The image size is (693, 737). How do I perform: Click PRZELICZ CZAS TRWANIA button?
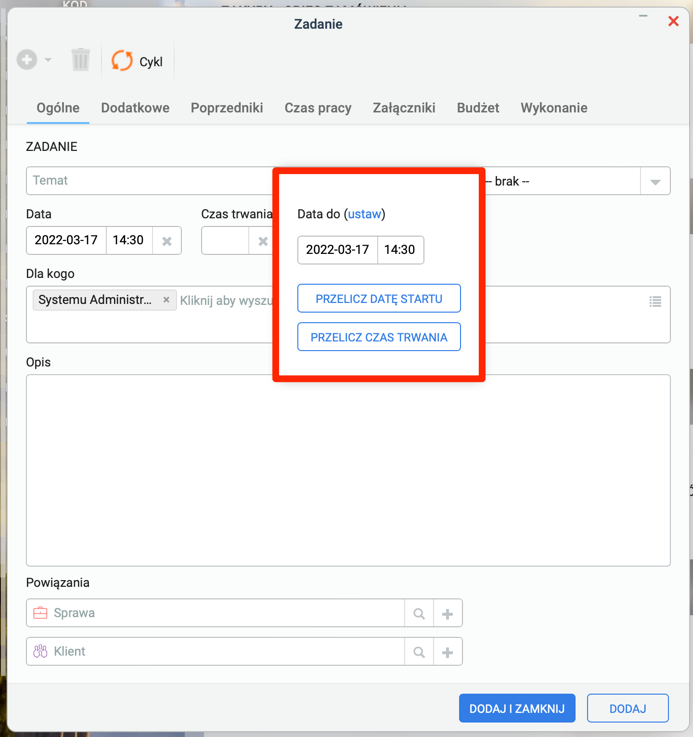(379, 337)
